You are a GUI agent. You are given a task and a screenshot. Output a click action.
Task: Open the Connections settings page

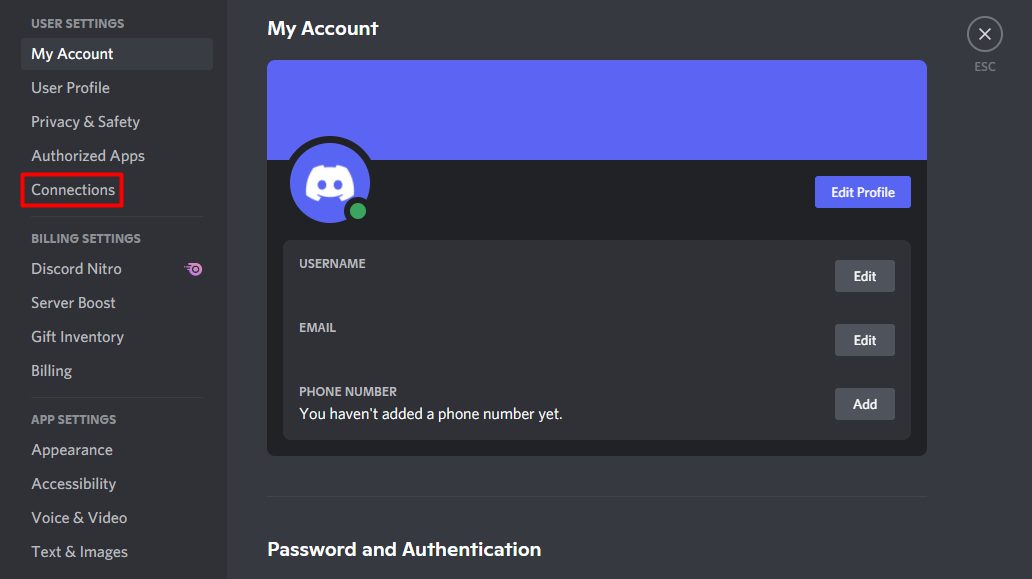[x=73, y=189]
